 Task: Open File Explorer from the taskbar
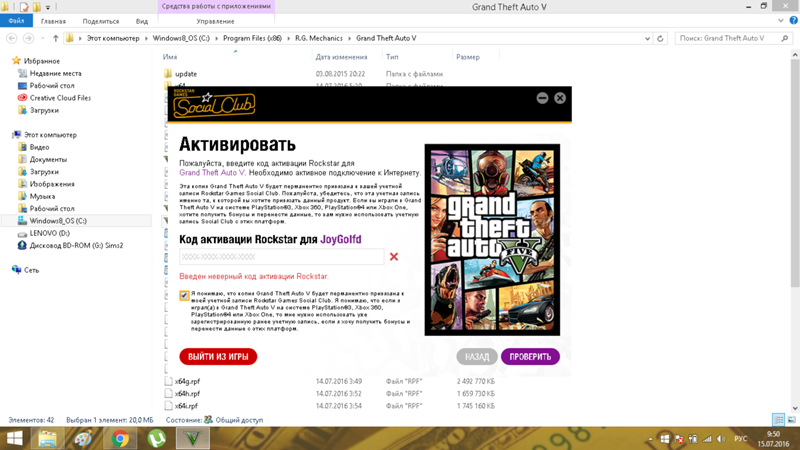47,439
